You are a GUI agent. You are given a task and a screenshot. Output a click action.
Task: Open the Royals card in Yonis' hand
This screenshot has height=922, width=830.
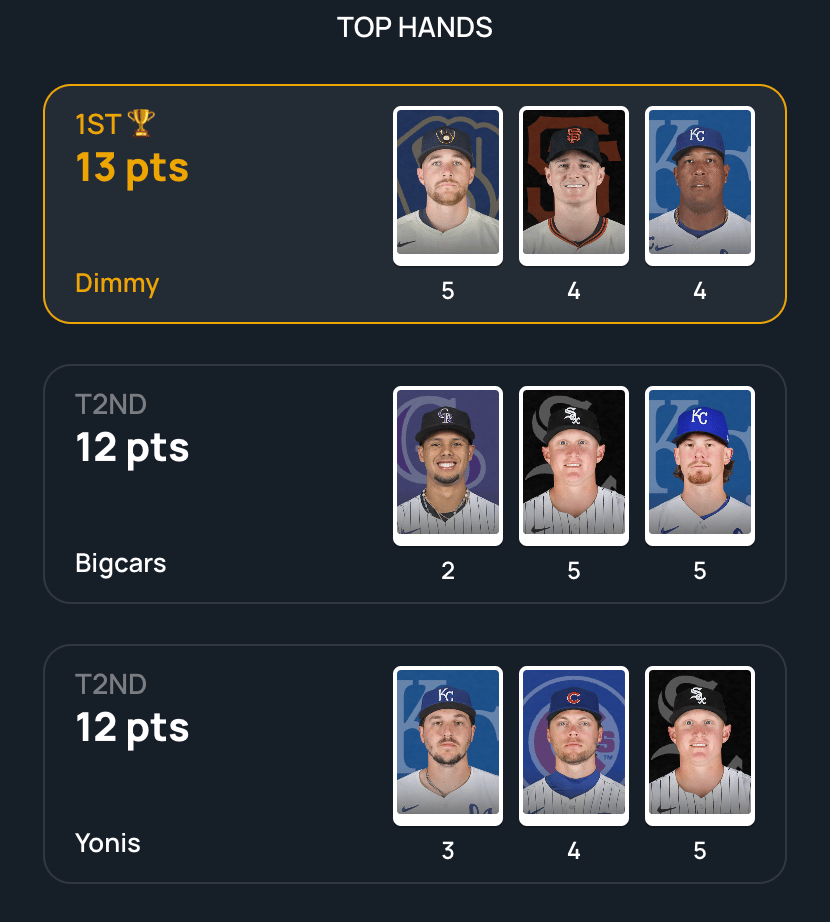point(448,746)
